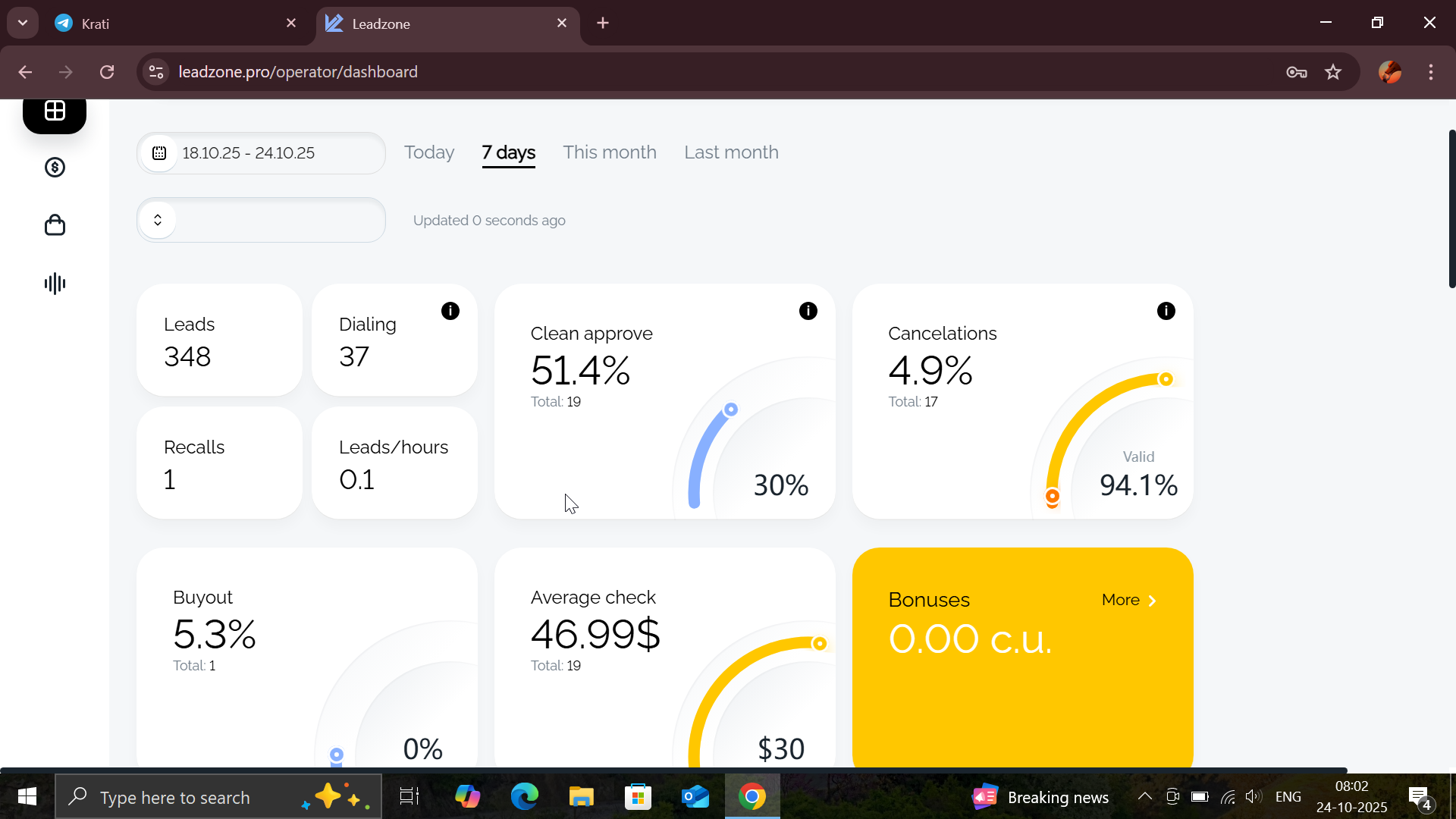Screen dimensions: 1456x819
Task: Open the tab search dropdown arrow
Action: click(23, 23)
